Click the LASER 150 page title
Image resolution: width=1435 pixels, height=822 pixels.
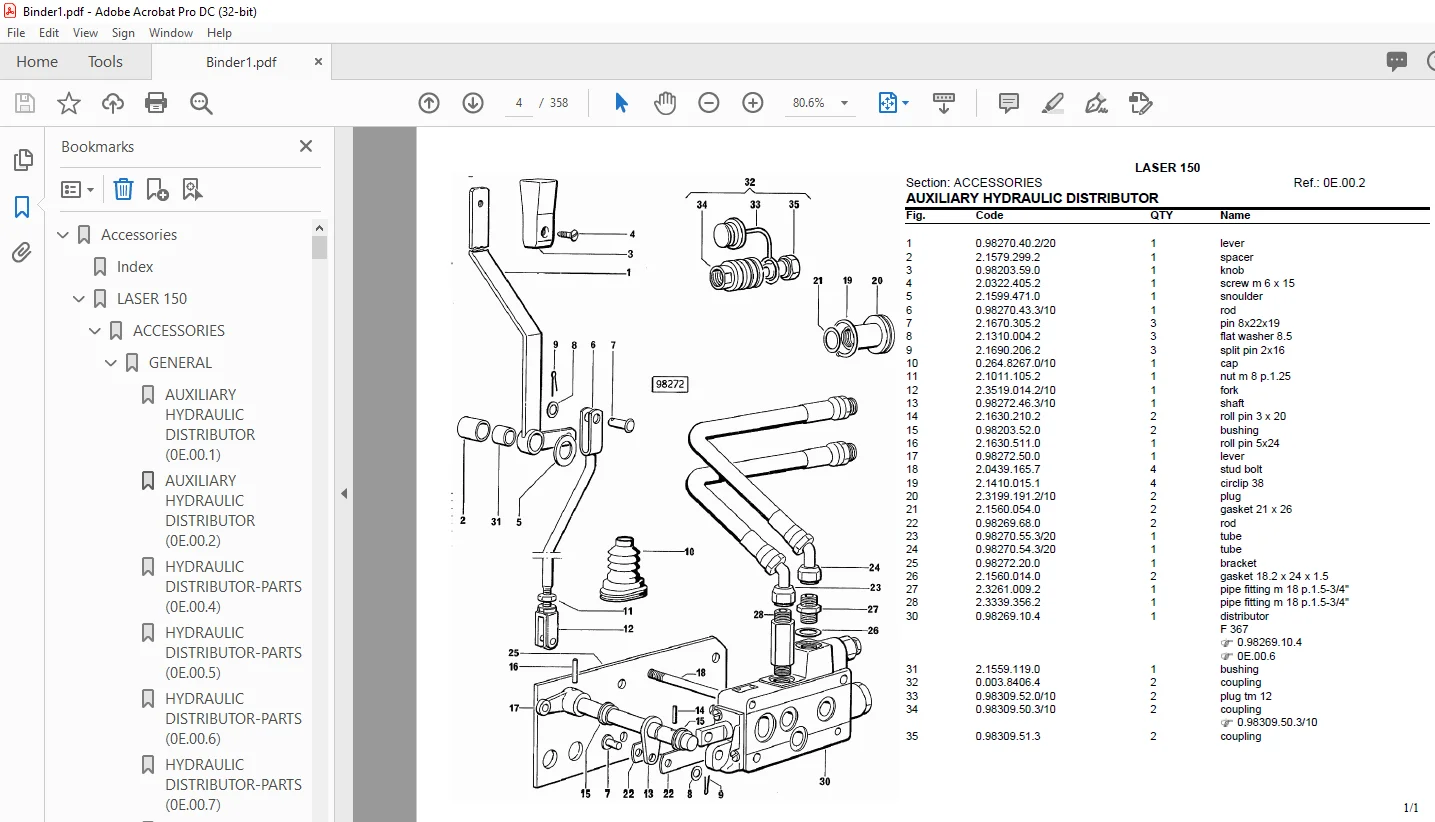point(1167,168)
